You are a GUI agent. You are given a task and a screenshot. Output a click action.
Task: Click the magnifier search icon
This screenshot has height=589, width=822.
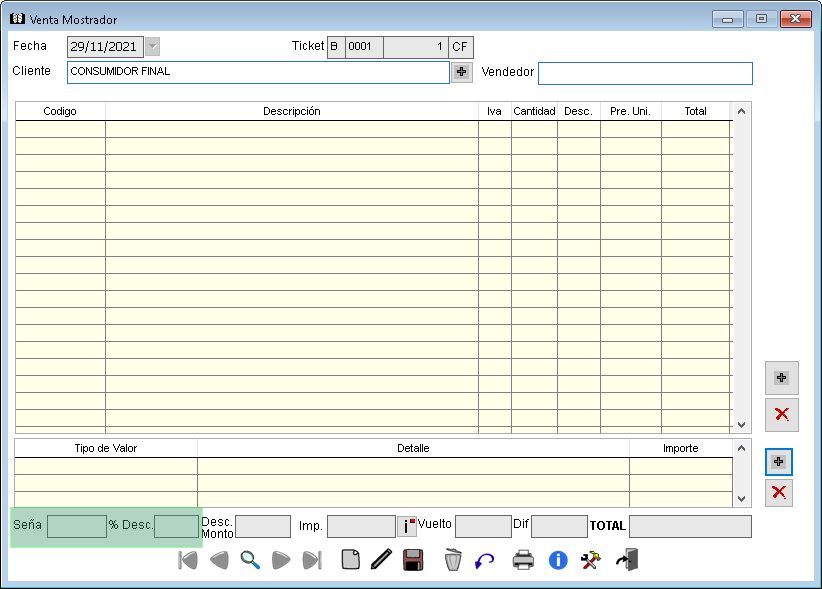(x=250, y=560)
